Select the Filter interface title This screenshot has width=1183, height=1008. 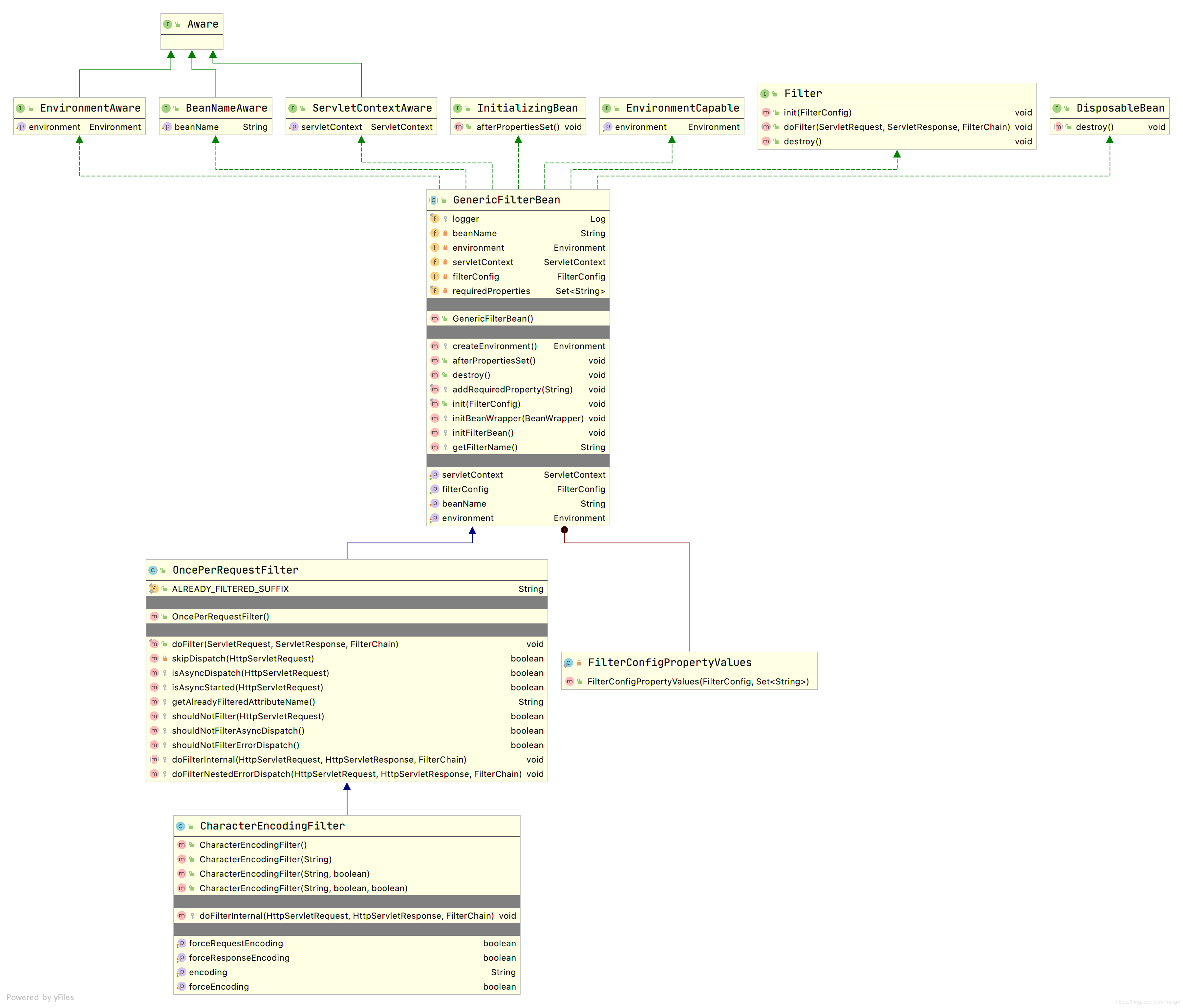pos(803,94)
